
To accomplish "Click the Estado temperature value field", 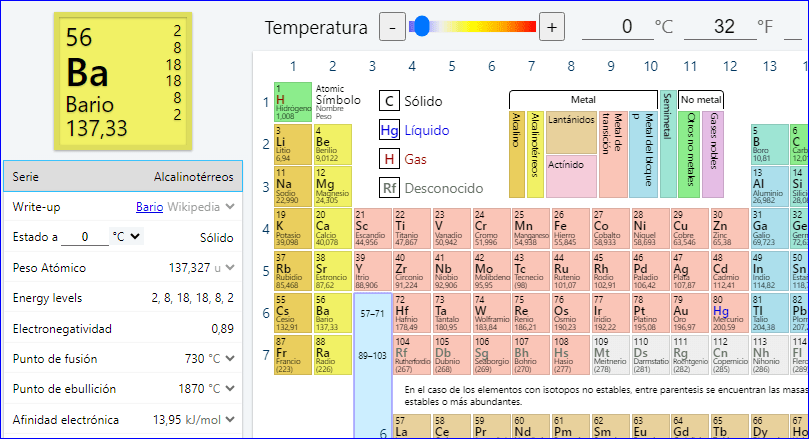I will [x=85, y=237].
